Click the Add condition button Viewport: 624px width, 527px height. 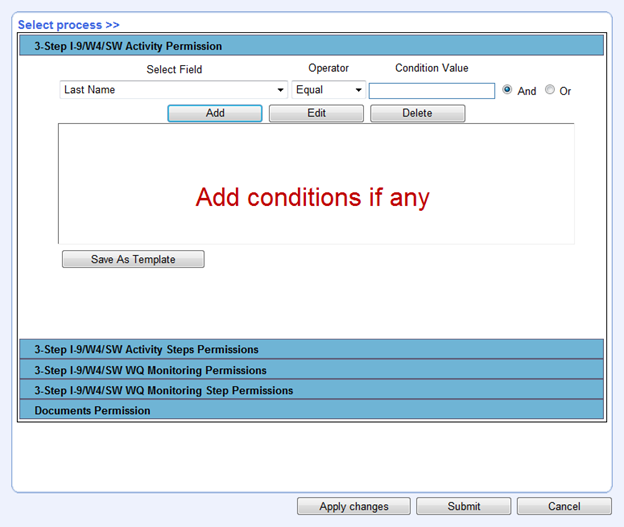point(215,113)
